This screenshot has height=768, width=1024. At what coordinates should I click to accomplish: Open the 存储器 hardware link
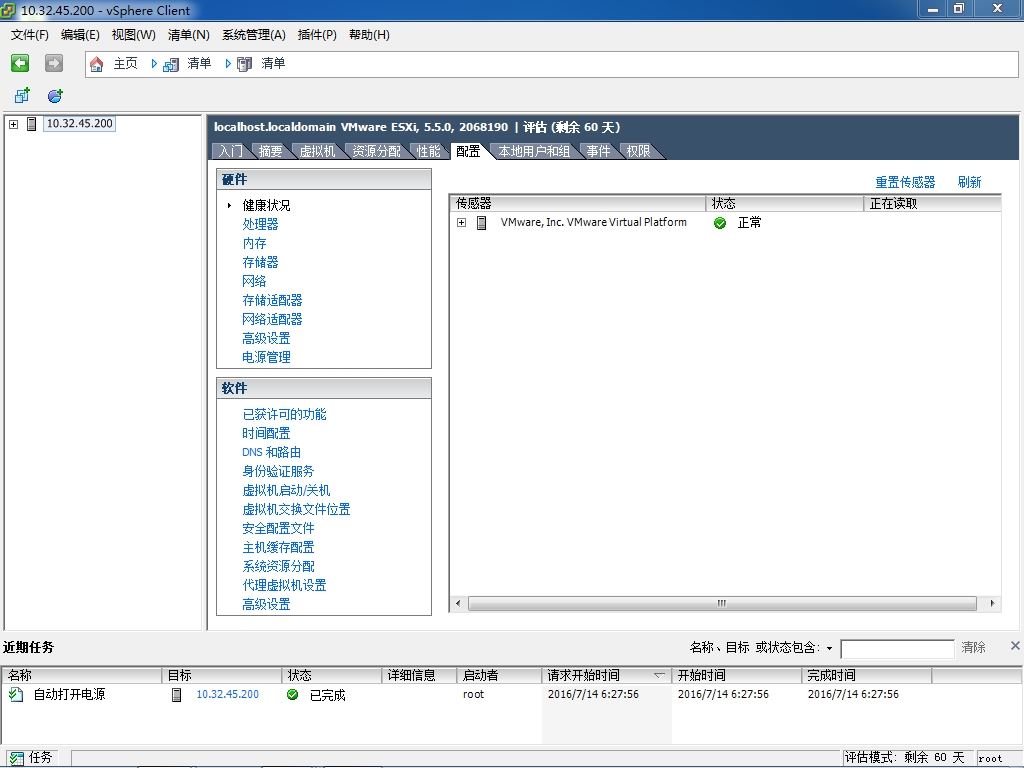(261, 262)
